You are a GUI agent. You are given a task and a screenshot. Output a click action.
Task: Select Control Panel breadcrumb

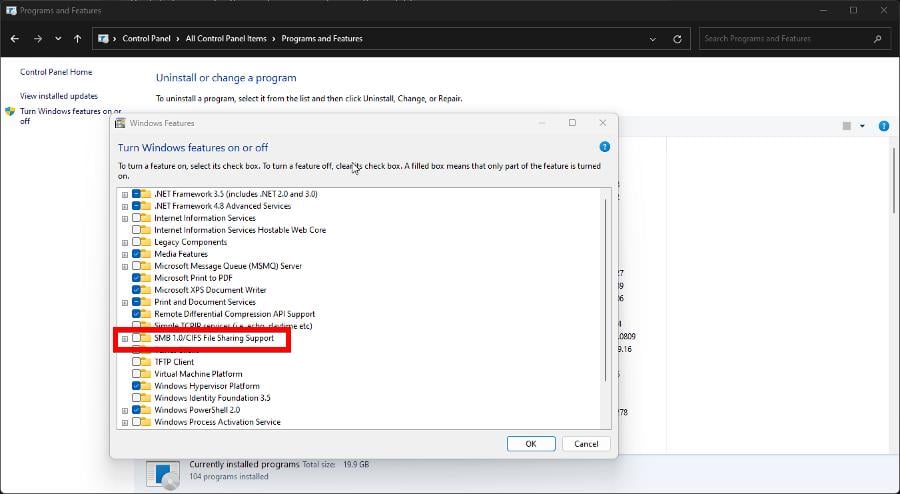(x=146, y=38)
